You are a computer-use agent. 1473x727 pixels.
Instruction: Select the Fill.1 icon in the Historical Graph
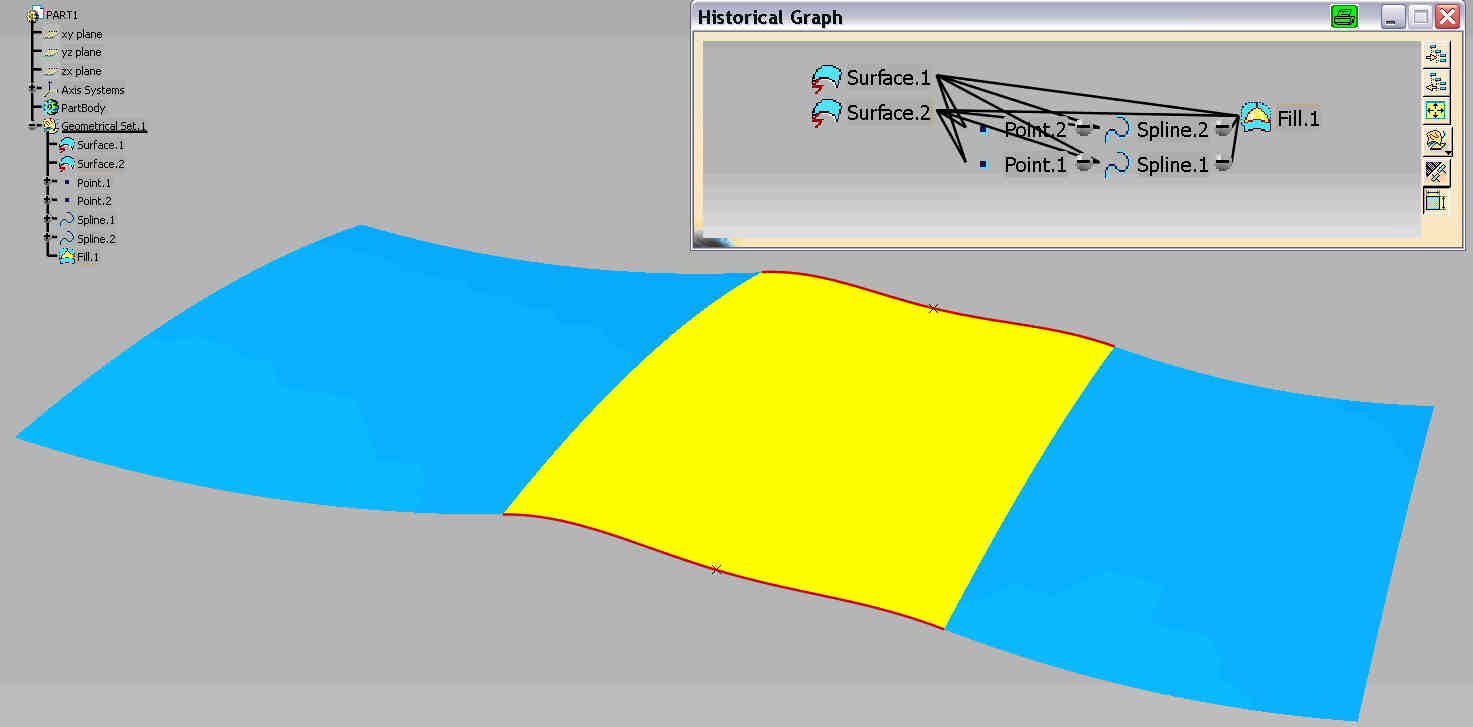point(1256,117)
